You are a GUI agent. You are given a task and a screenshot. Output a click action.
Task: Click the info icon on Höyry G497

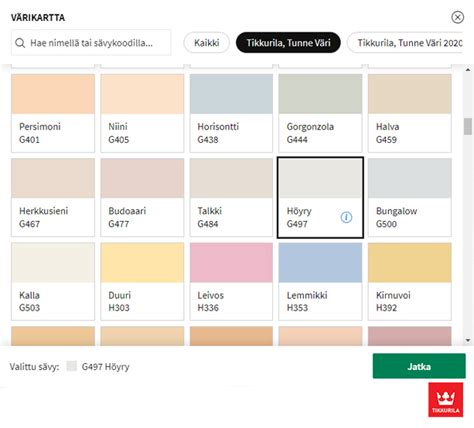(x=346, y=217)
